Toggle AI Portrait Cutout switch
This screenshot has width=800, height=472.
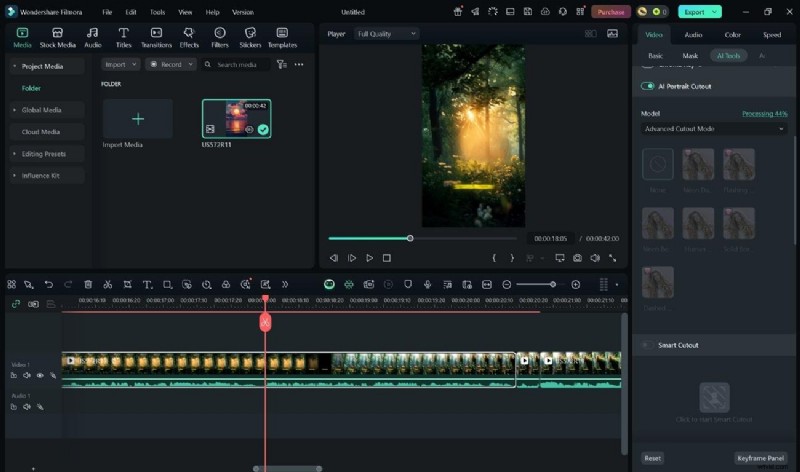[x=647, y=86]
